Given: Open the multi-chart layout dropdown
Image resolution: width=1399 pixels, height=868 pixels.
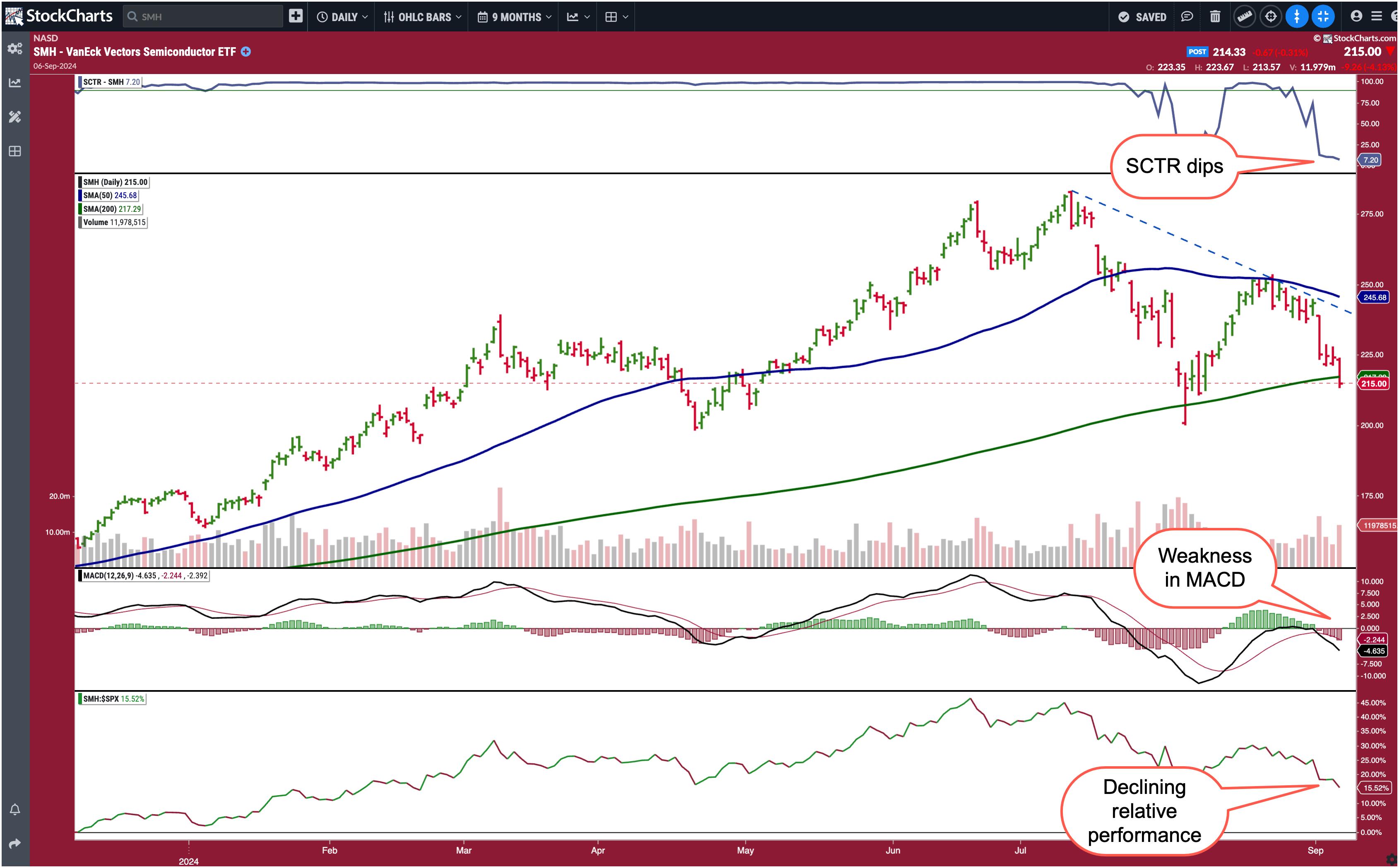Looking at the screenshot, I should click(x=617, y=17).
